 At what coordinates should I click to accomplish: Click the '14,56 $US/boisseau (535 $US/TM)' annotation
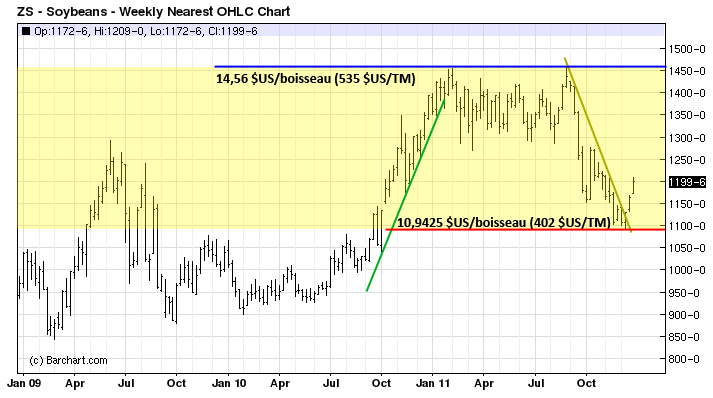click(316, 79)
